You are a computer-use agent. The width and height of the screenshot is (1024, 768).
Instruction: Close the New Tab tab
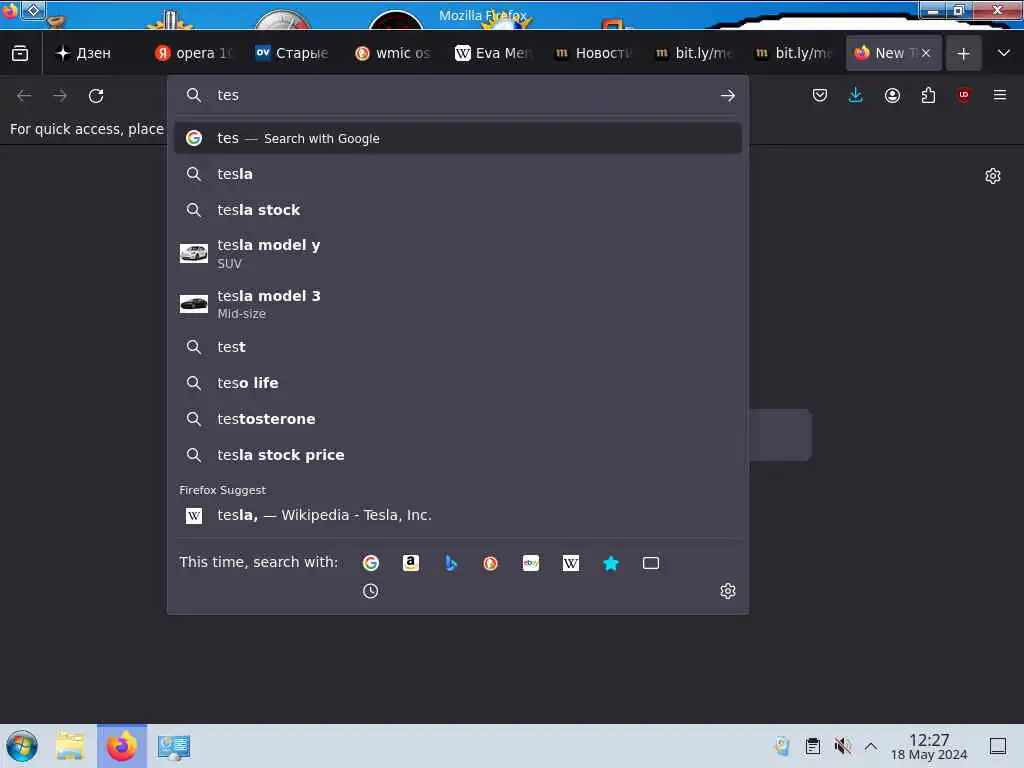[x=925, y=53]
